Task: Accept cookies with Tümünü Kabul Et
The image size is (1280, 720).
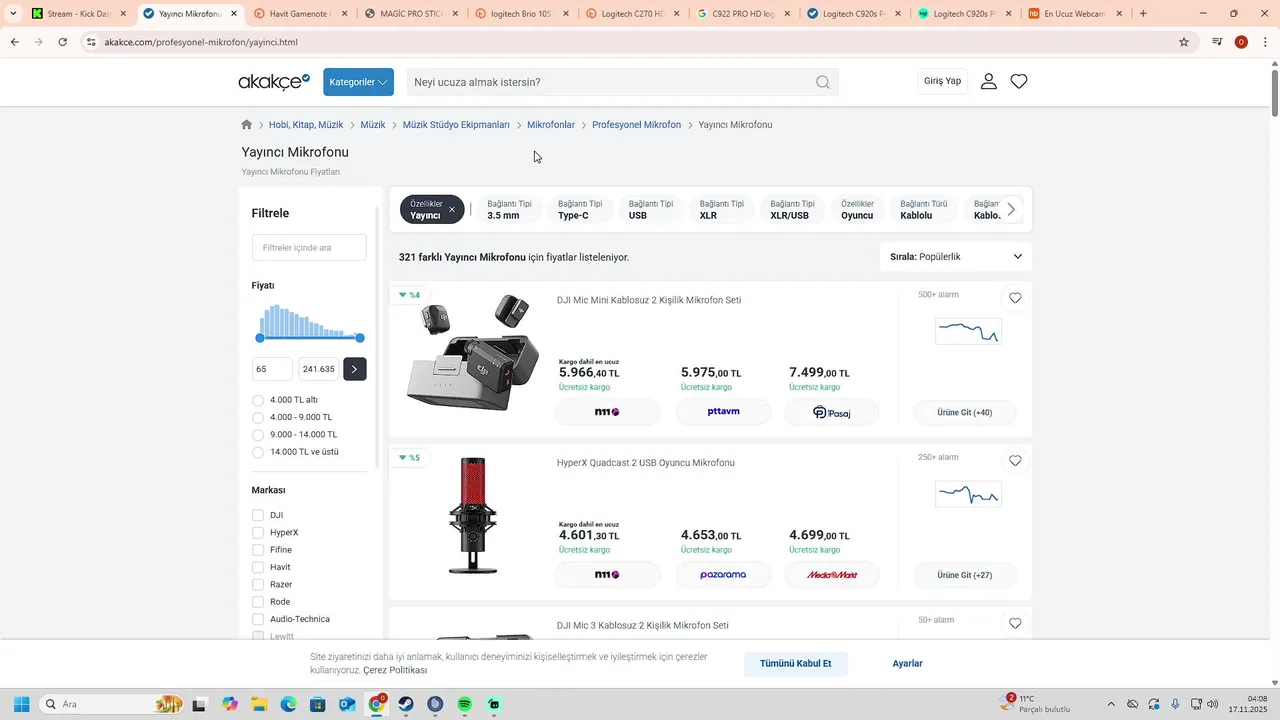Action: (x=796, y=664)
